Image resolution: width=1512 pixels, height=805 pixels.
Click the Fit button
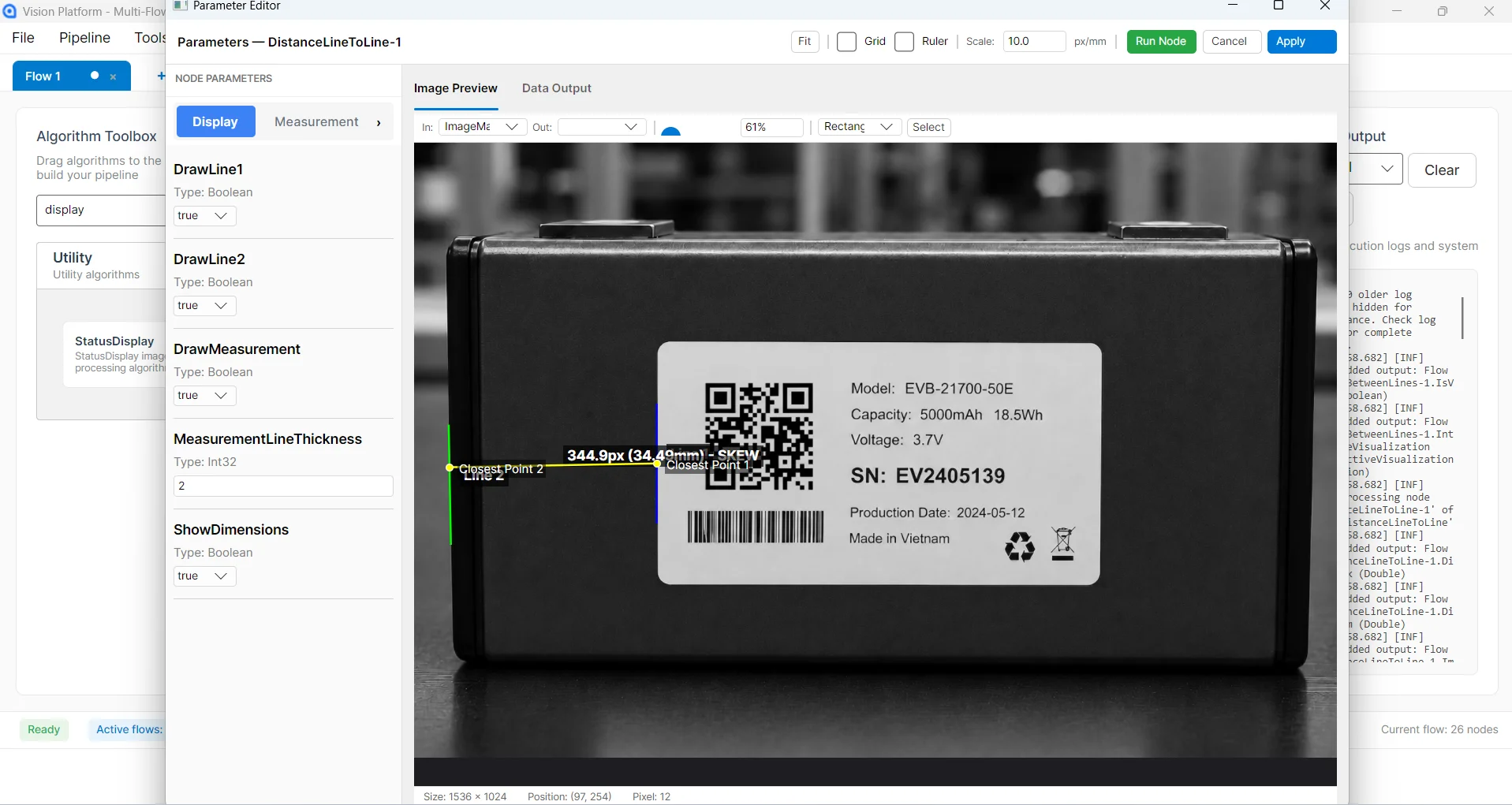tap(805, 42)
